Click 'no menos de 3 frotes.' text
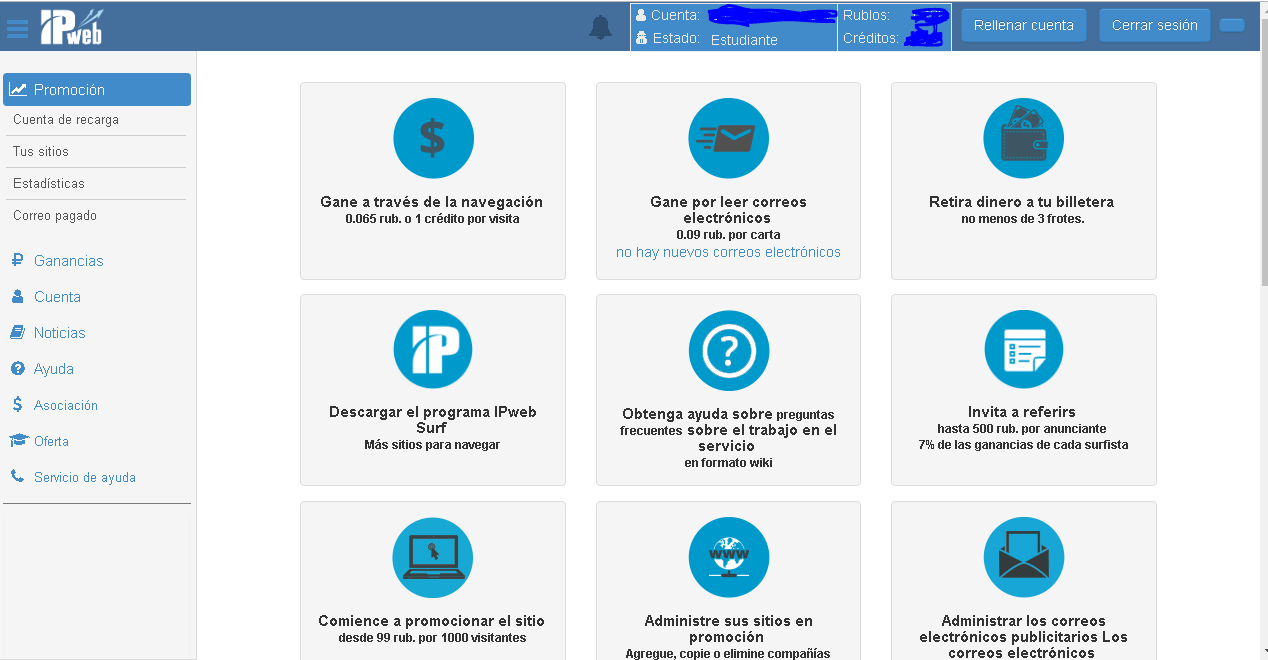Image resolution: width=1268 pixels, height=660 pixels. (1022, 219)
